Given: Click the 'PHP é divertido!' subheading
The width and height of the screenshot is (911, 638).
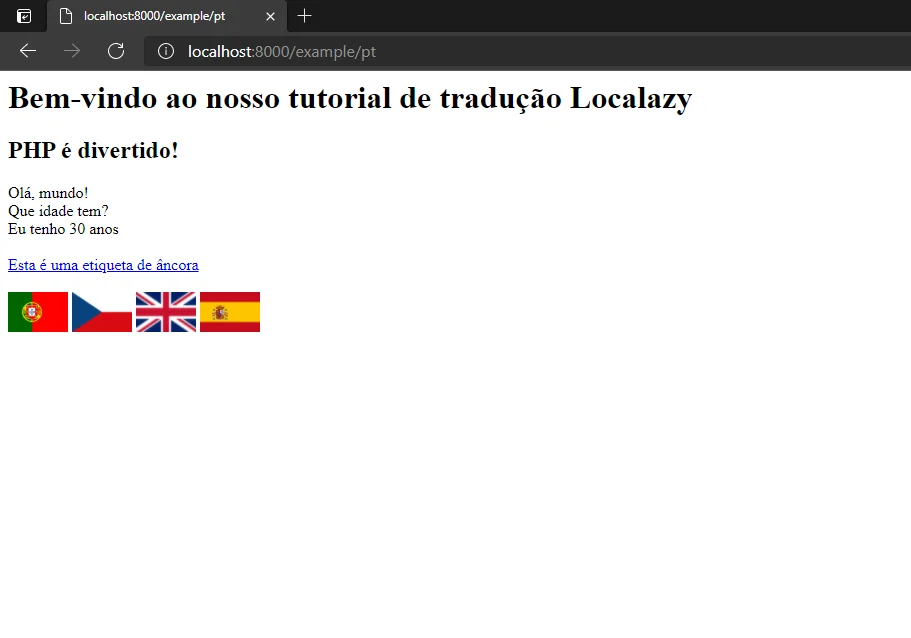Looking at the screenshot, I should [93, 150].
